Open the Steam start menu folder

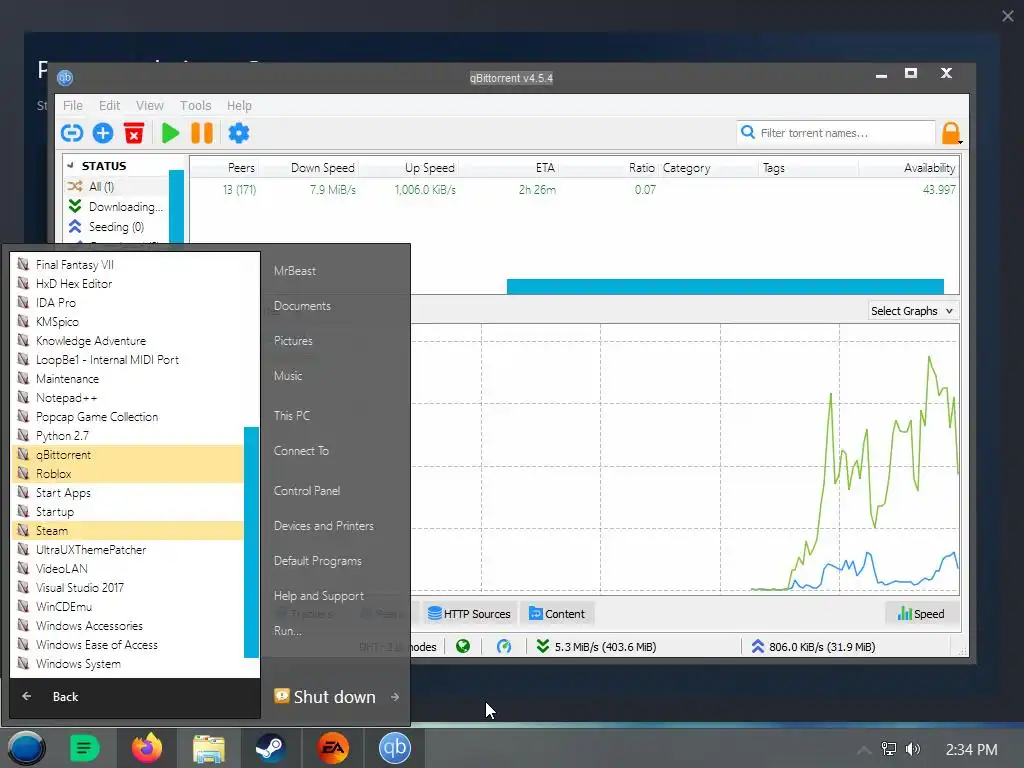128,530
